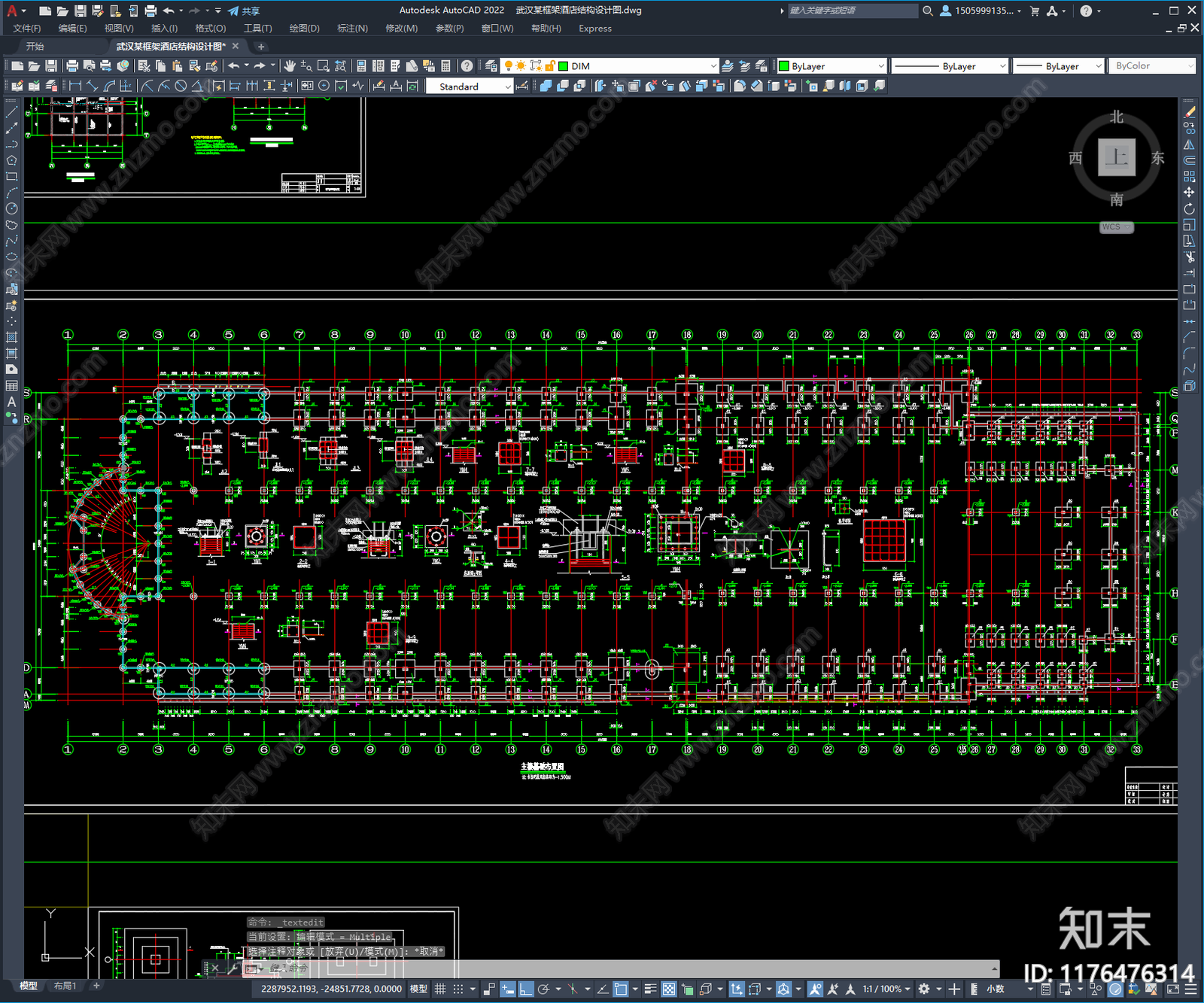Open the 修改(M) menu
The height and width of the screenshot is (1003, 1204).
pyautogui.click(x=401, y=29)
